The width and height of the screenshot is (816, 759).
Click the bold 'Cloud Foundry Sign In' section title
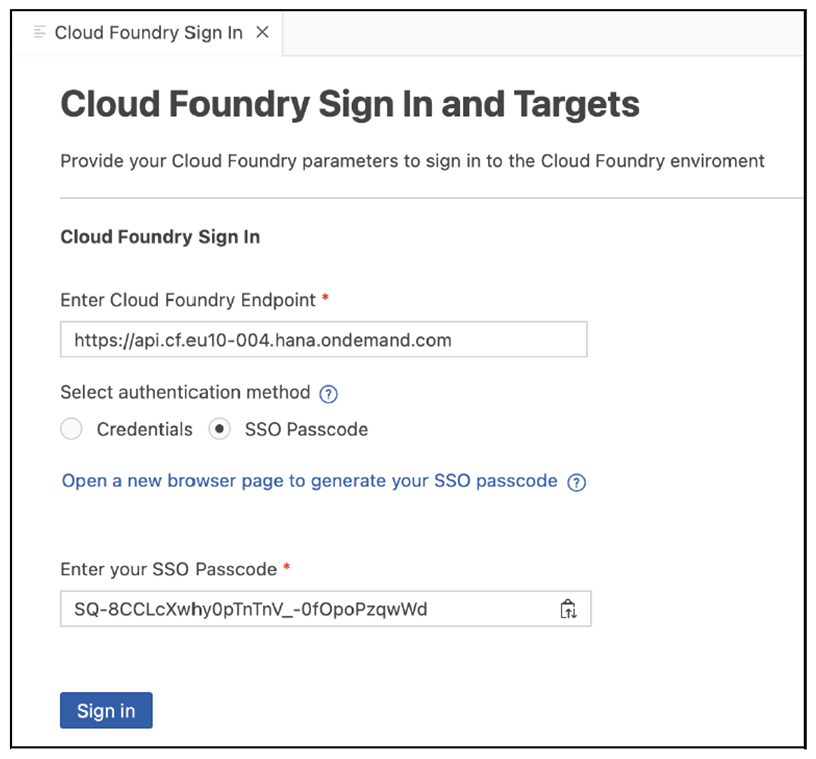160,237
